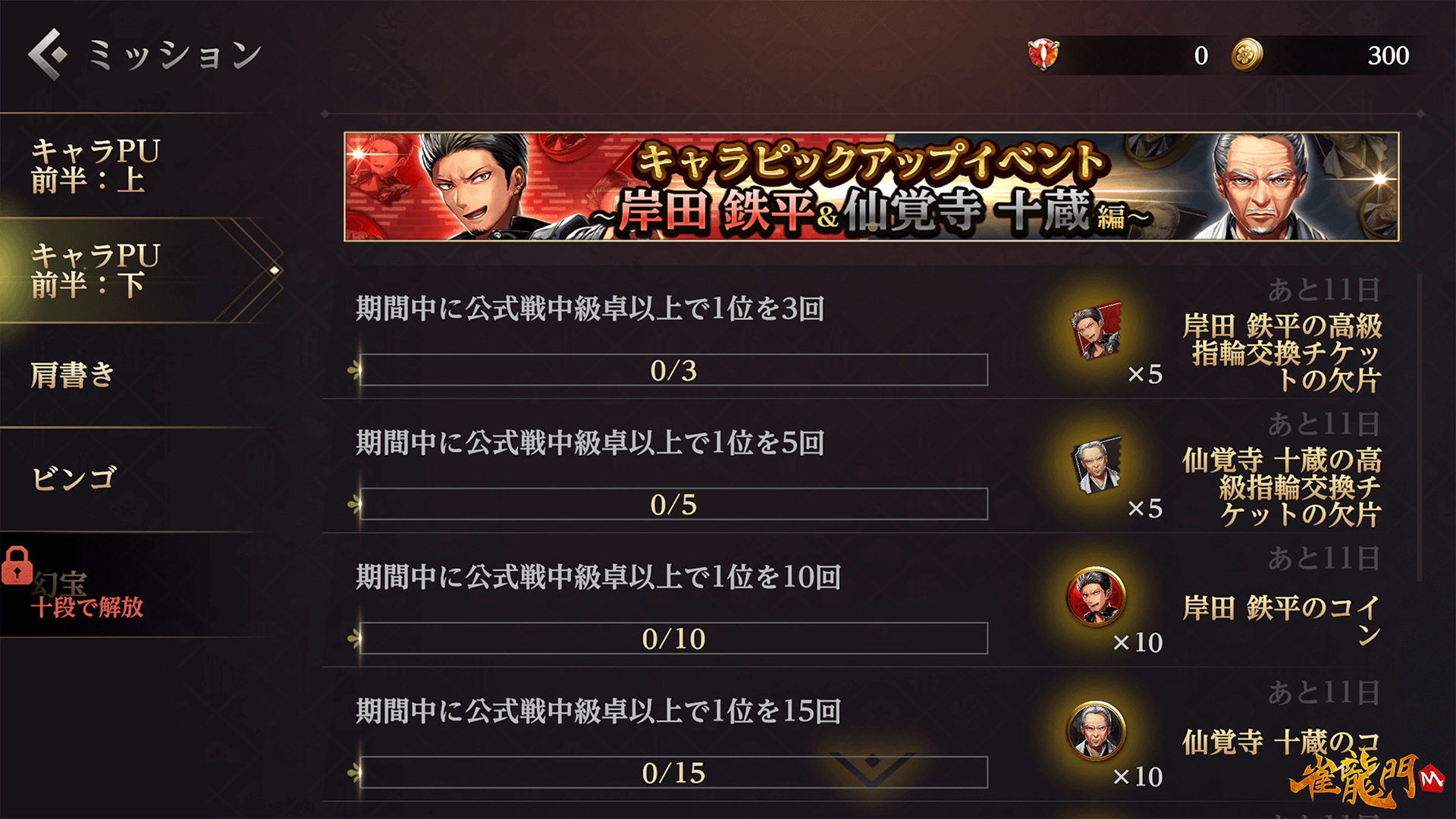Click the 0/10 mission progress bar
The height and width of the screenshot is (819, 1456).
pos(673,639)
